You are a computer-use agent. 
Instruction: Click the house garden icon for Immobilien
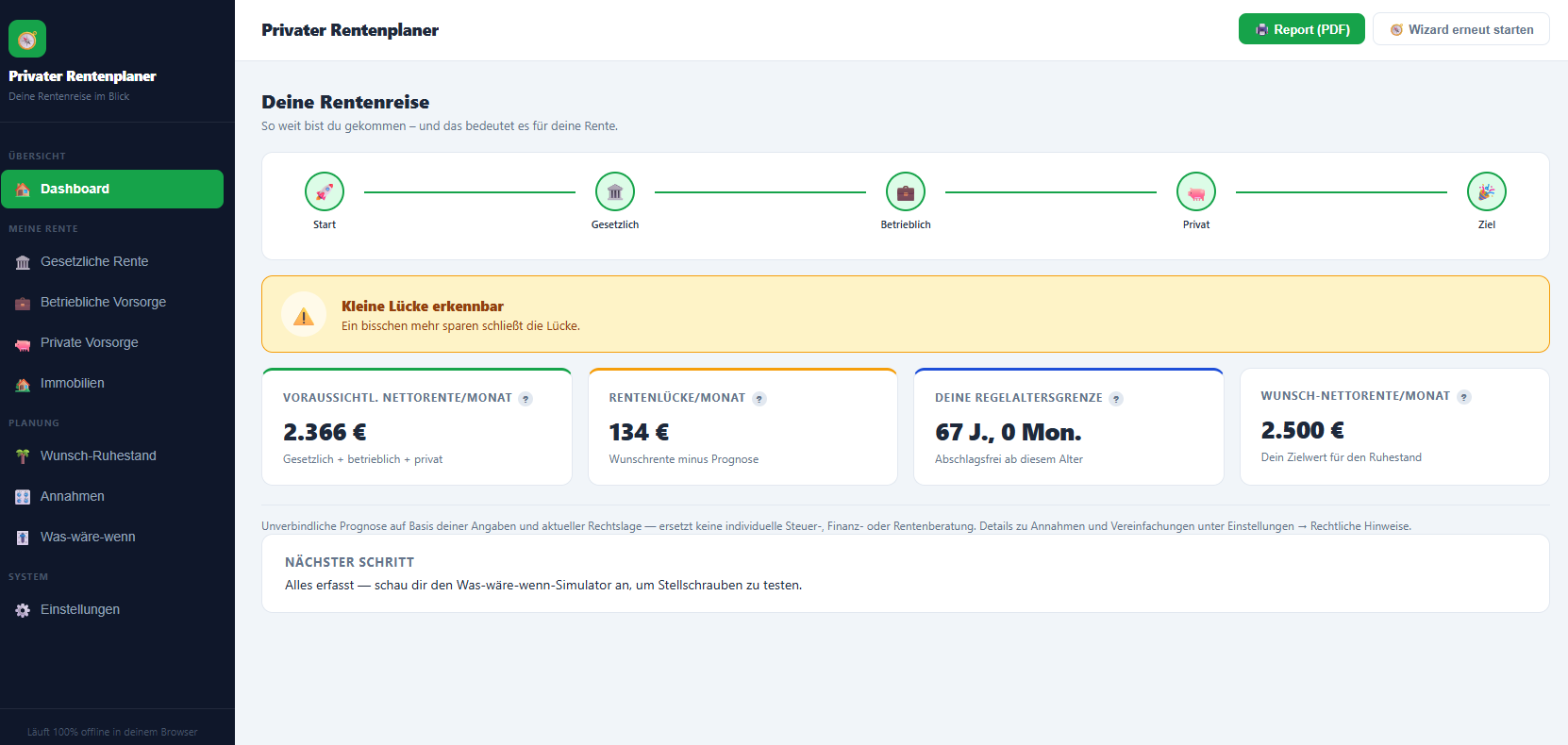23,384
